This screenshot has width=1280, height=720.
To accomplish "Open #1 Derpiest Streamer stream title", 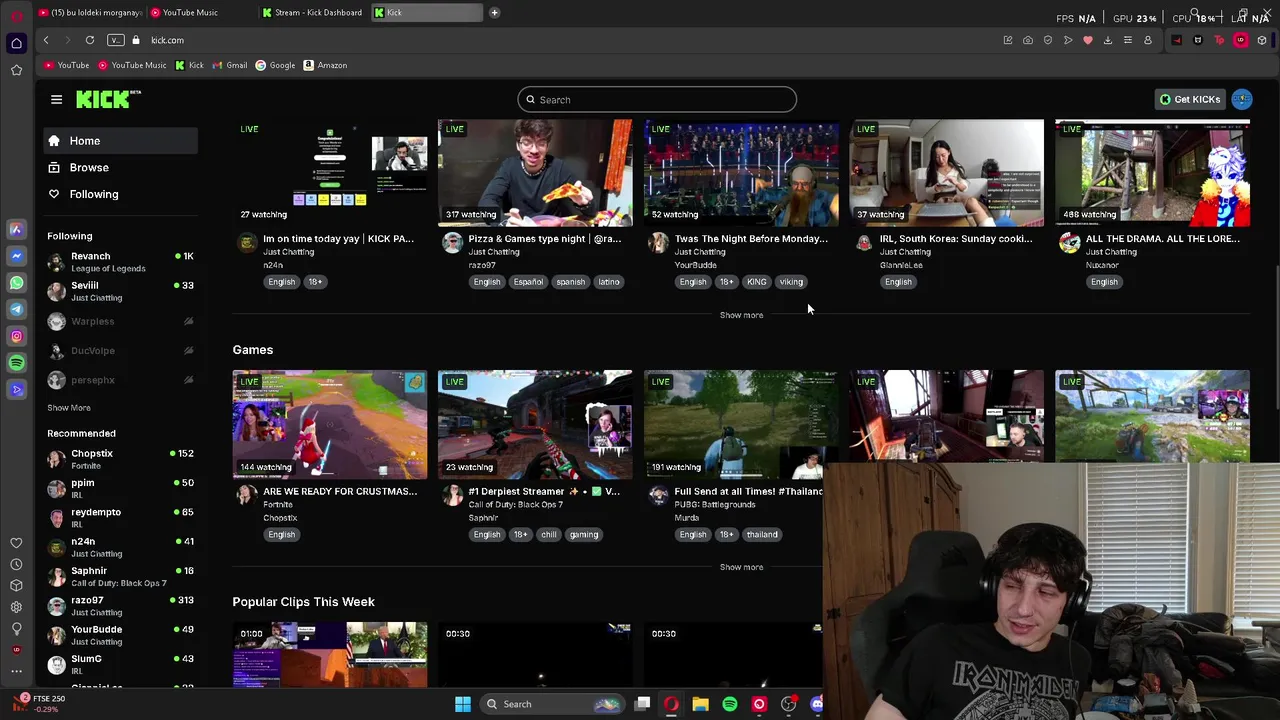I will point(544,491).
